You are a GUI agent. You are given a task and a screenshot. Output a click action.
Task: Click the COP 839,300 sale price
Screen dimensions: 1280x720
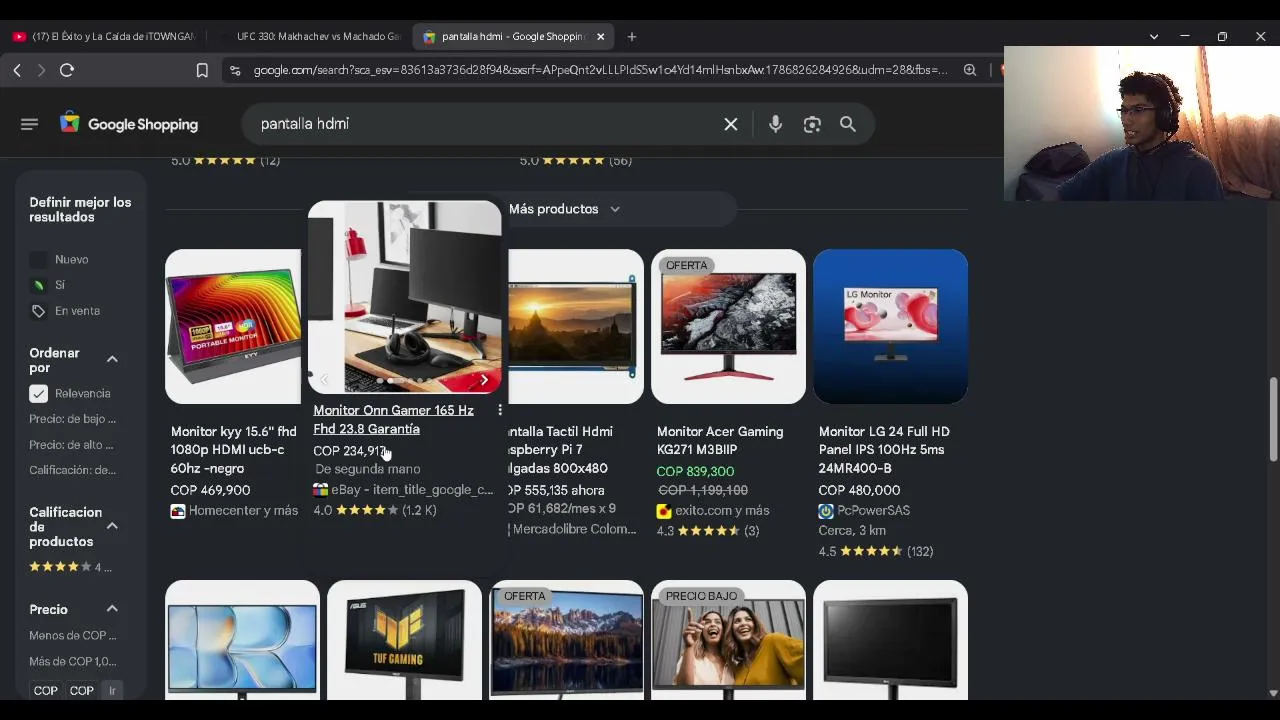(695, 472)
